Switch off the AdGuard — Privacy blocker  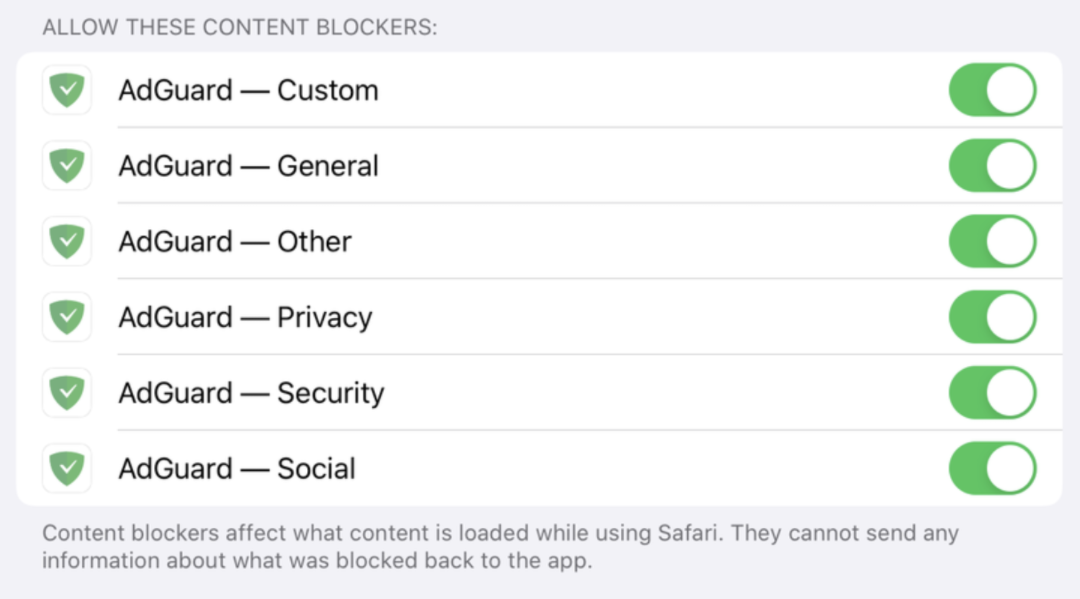pos(992,318)
